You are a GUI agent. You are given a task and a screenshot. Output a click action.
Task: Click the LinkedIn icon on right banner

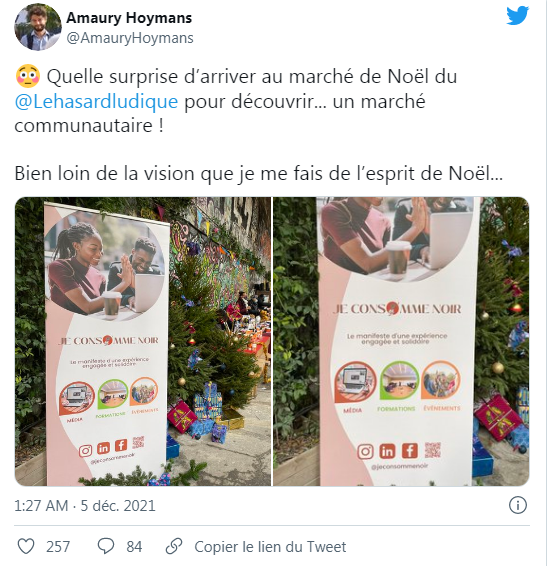[387, 451]
